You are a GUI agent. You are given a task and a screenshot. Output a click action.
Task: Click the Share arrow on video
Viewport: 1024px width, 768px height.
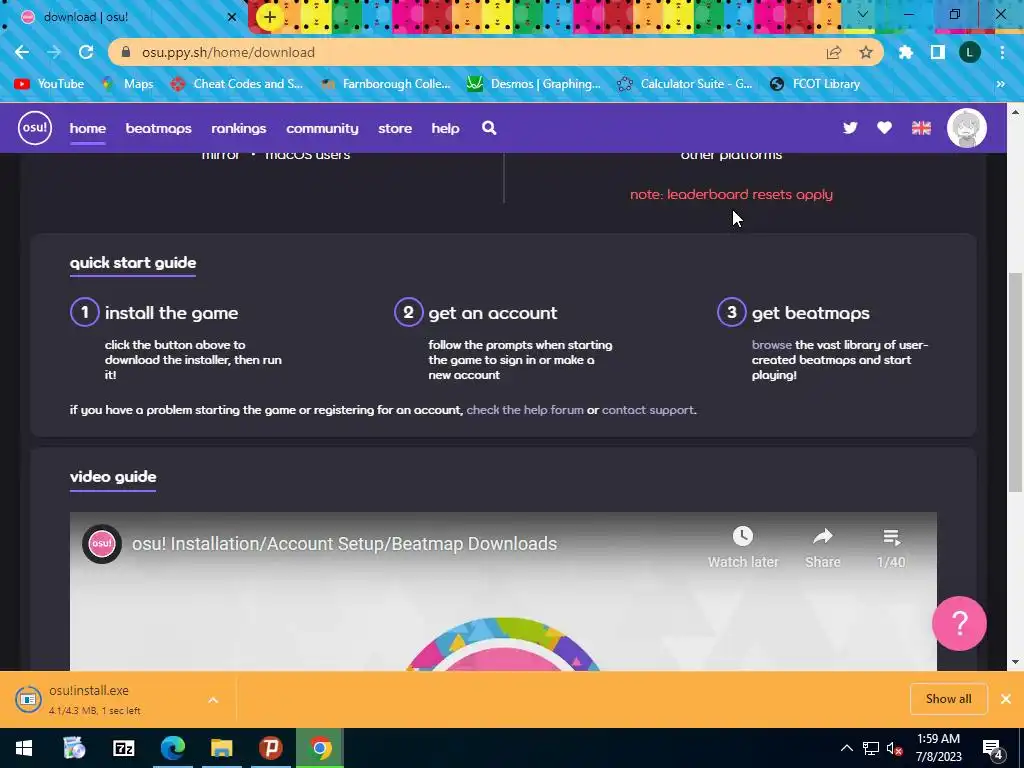822,537
